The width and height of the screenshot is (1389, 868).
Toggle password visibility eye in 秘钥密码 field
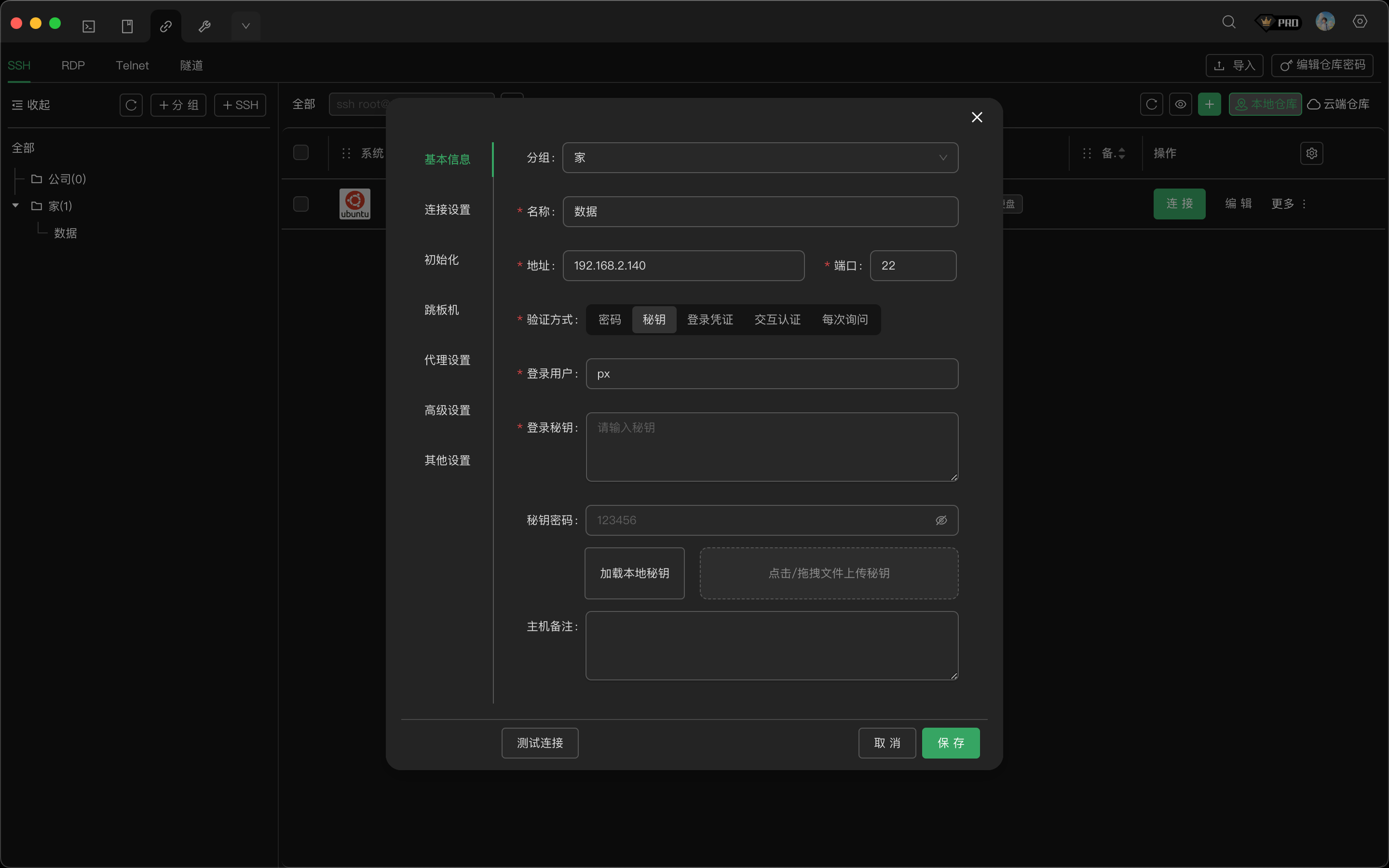tap(941, 520)
